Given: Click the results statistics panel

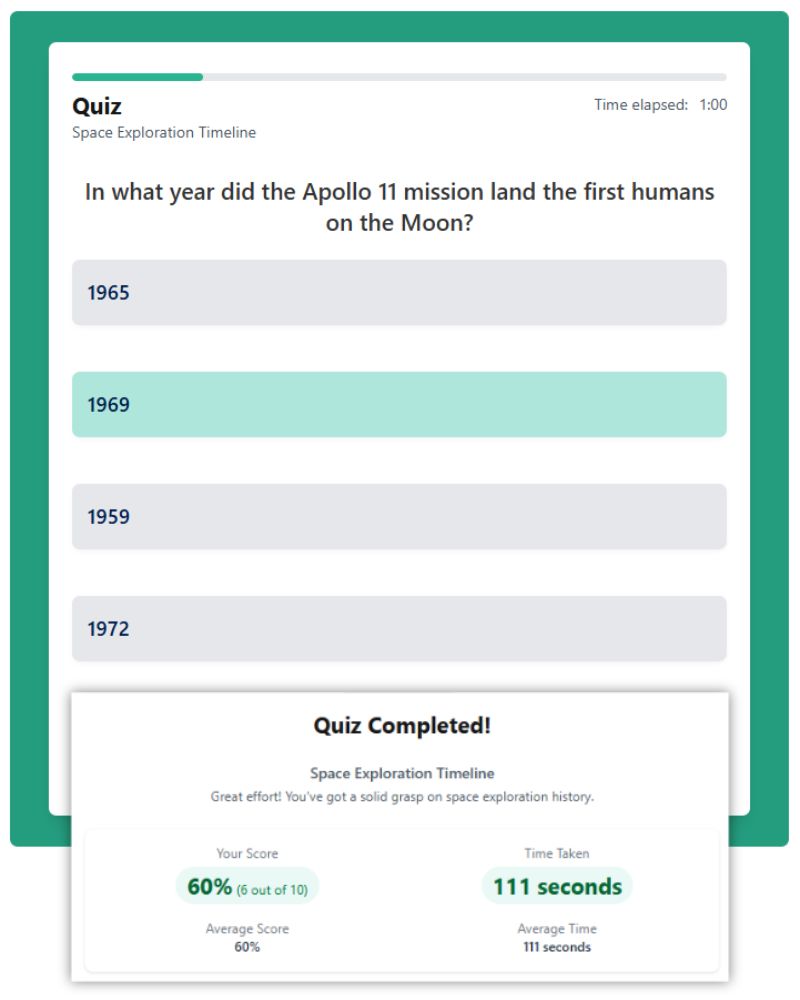Looking at the screenshot, I should click(402, 899).
